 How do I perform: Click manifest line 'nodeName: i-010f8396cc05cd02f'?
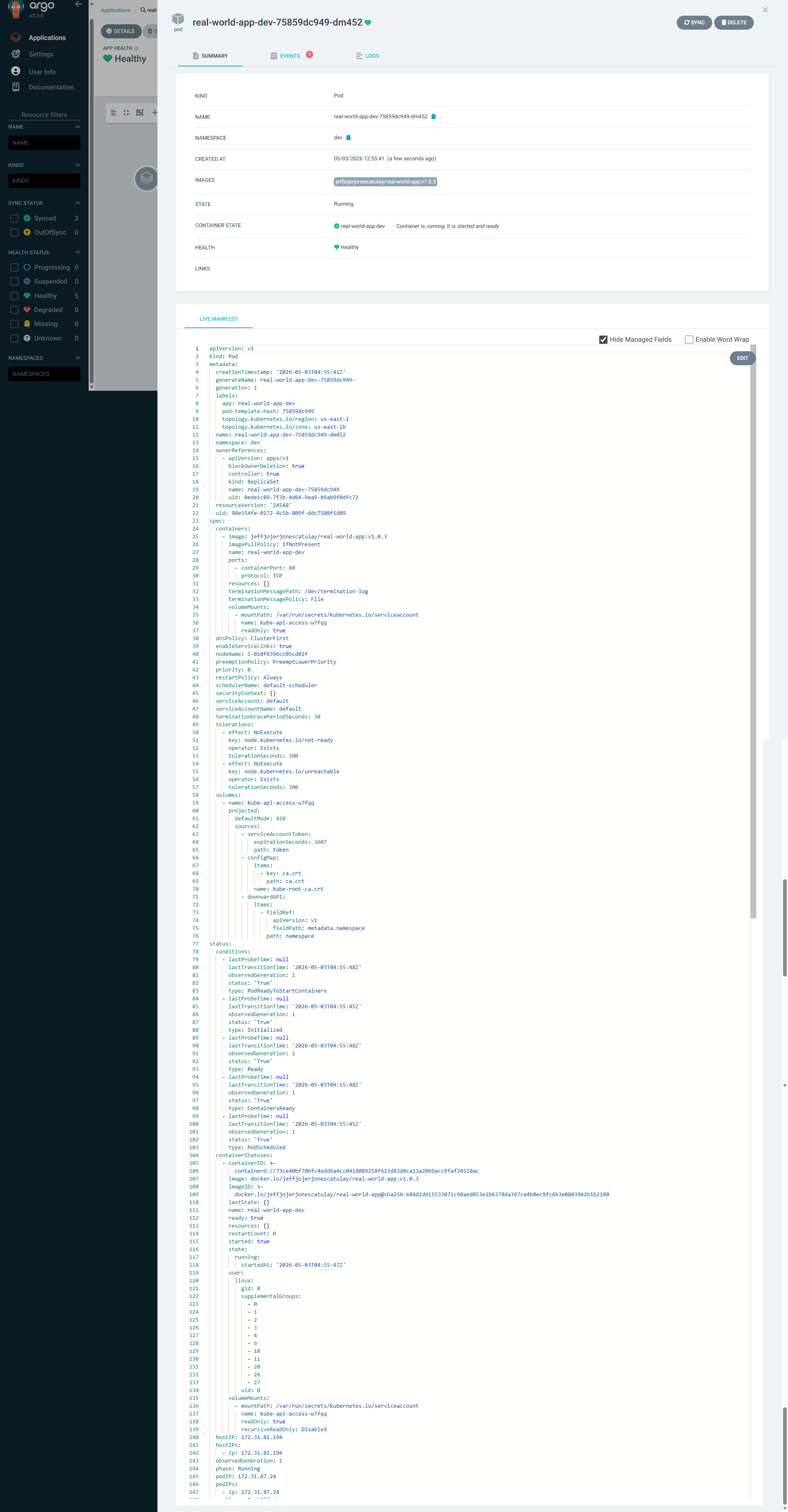coord(262,654)
